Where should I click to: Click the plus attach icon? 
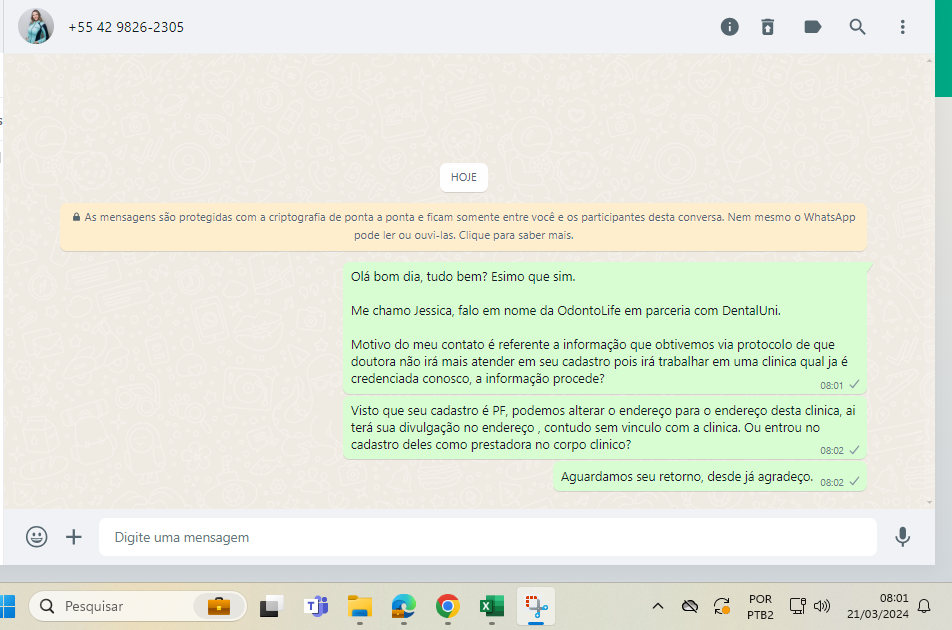pos(73,537)
